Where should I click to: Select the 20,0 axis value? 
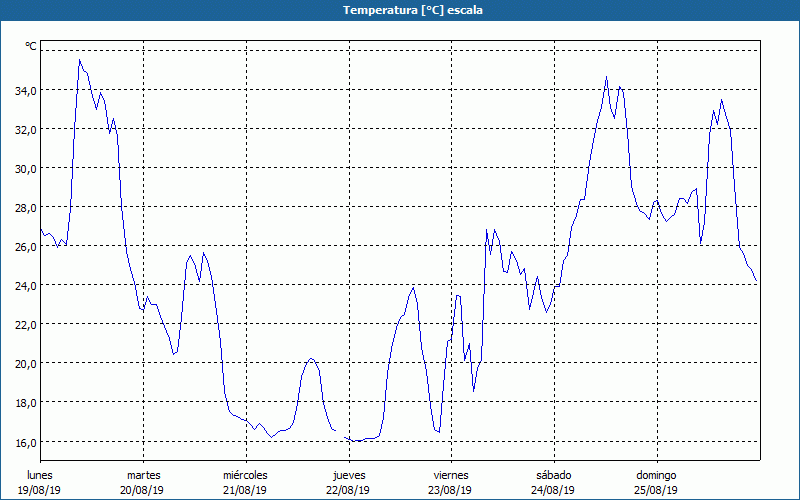click(x=26, y=364)
